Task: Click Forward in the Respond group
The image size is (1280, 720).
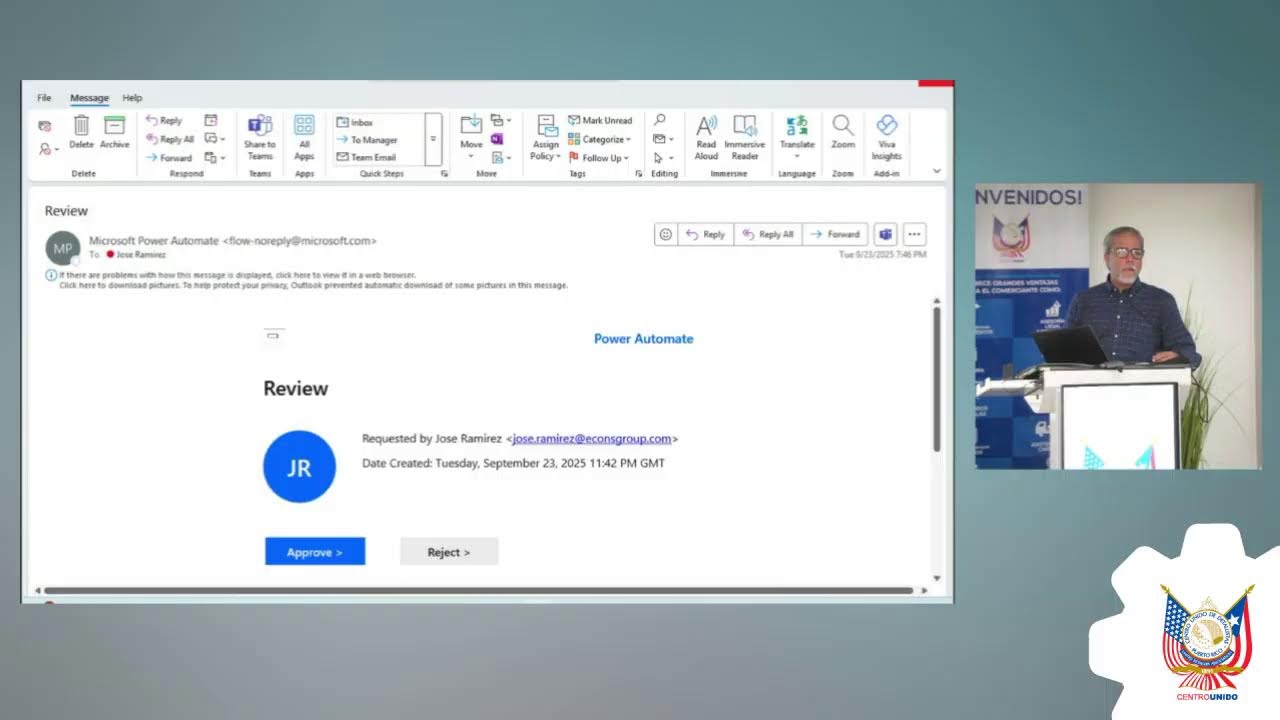Action: 168,157
